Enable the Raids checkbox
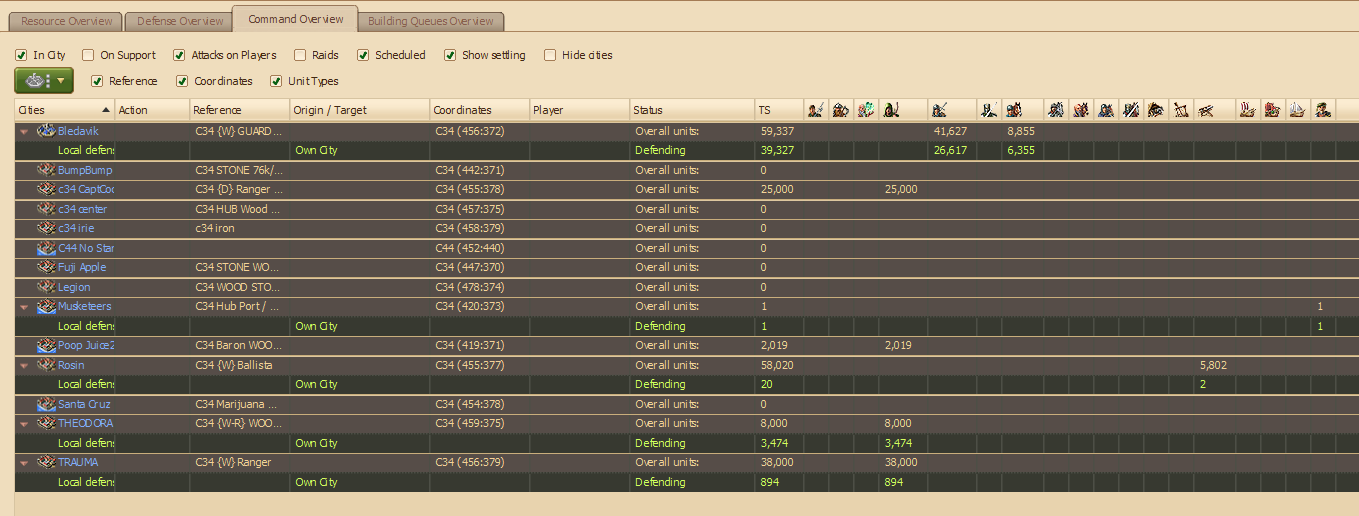The image size is (1359, 516). point(298,55)
